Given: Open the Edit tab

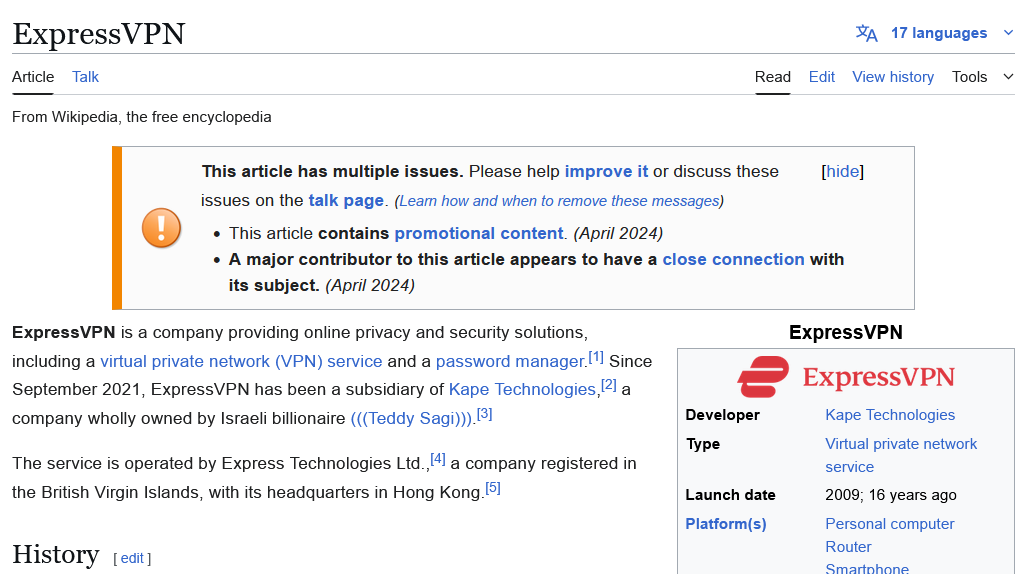Looking at the screenshot, I should [x=821, y=77].
